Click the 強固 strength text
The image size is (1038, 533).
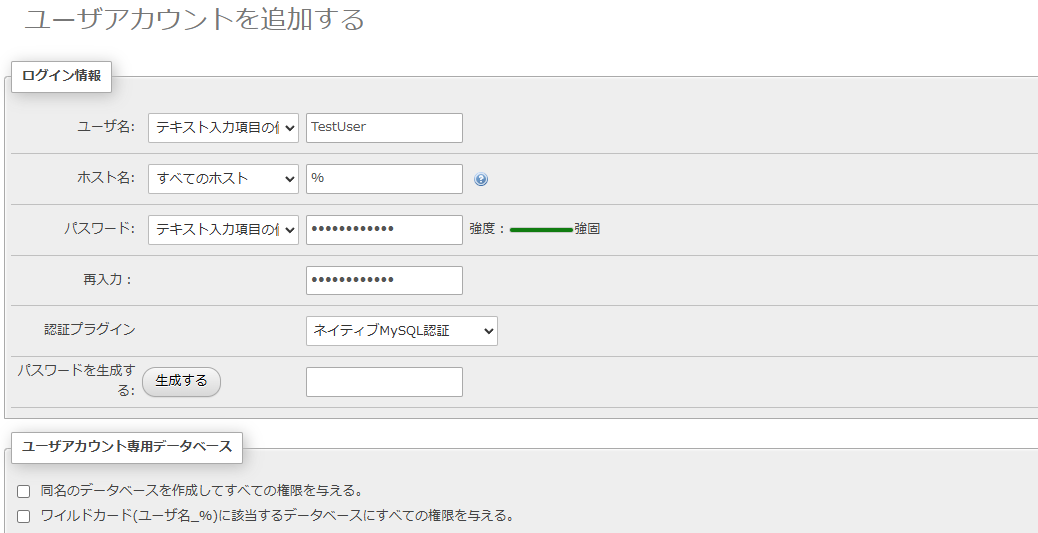(x=587, y=229)
